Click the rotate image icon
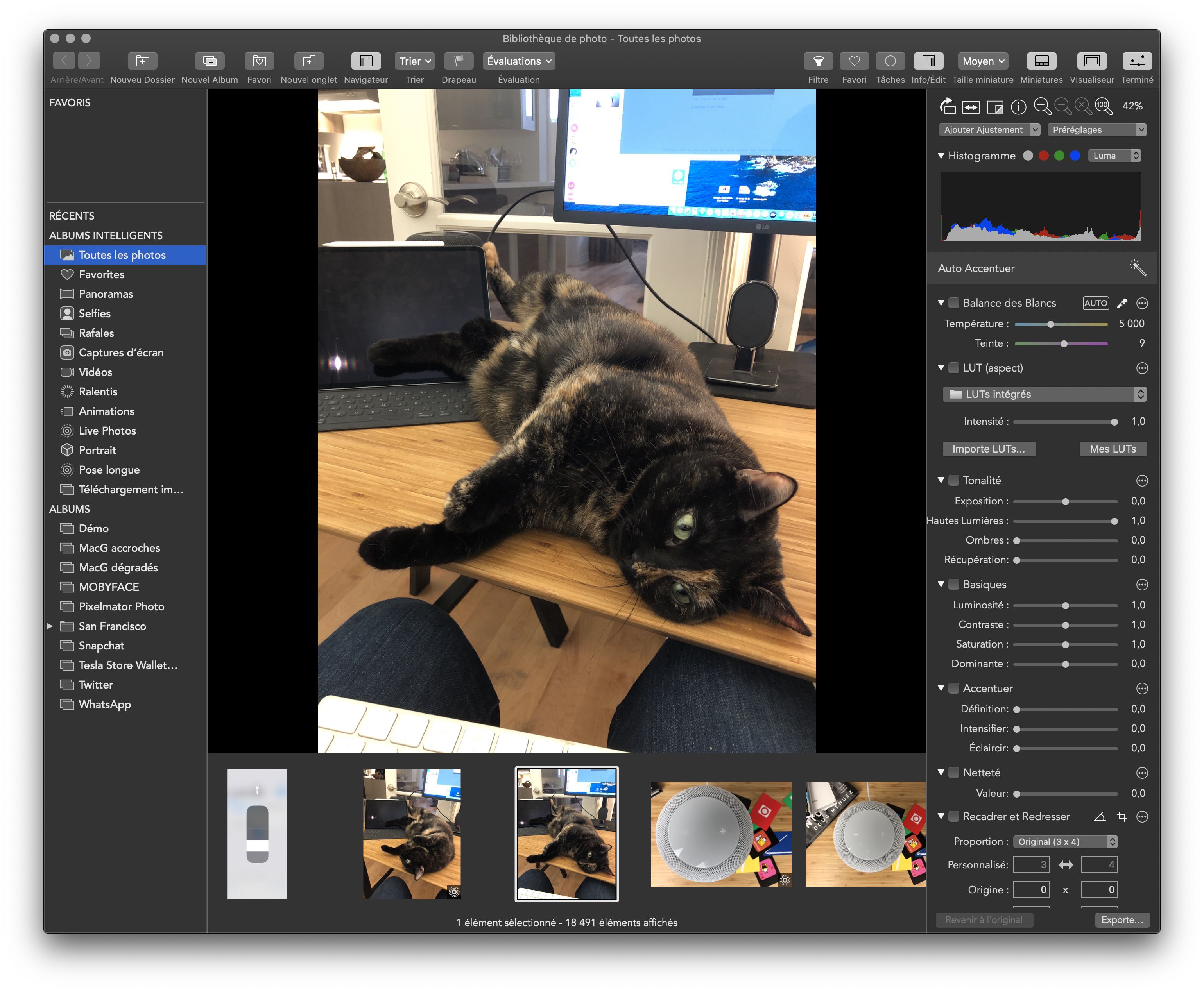The height and width of the screenshot is (991, 1204). pyautogui.click(x=948, y=106)
